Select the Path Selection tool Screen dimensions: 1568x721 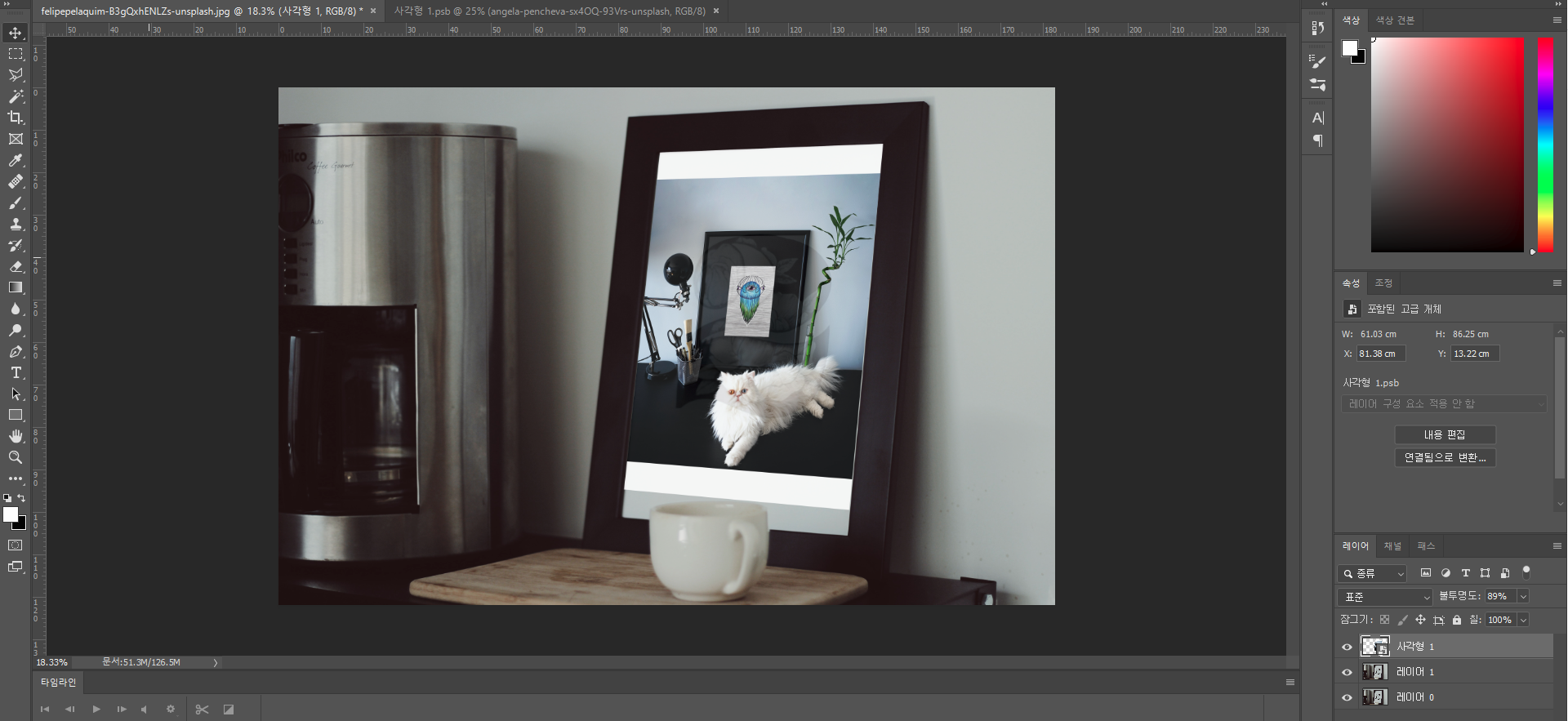pos(16,394)
